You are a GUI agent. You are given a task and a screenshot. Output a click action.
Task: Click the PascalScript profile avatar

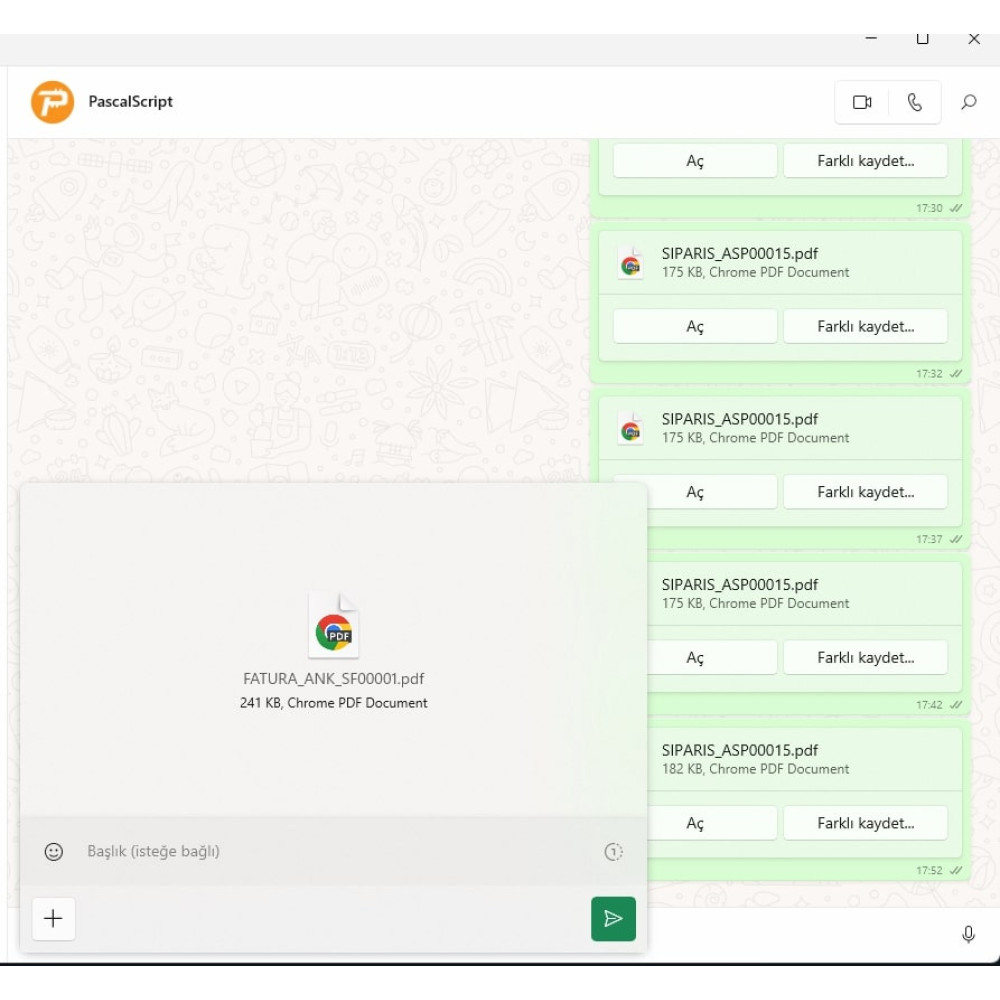(52, 102)
